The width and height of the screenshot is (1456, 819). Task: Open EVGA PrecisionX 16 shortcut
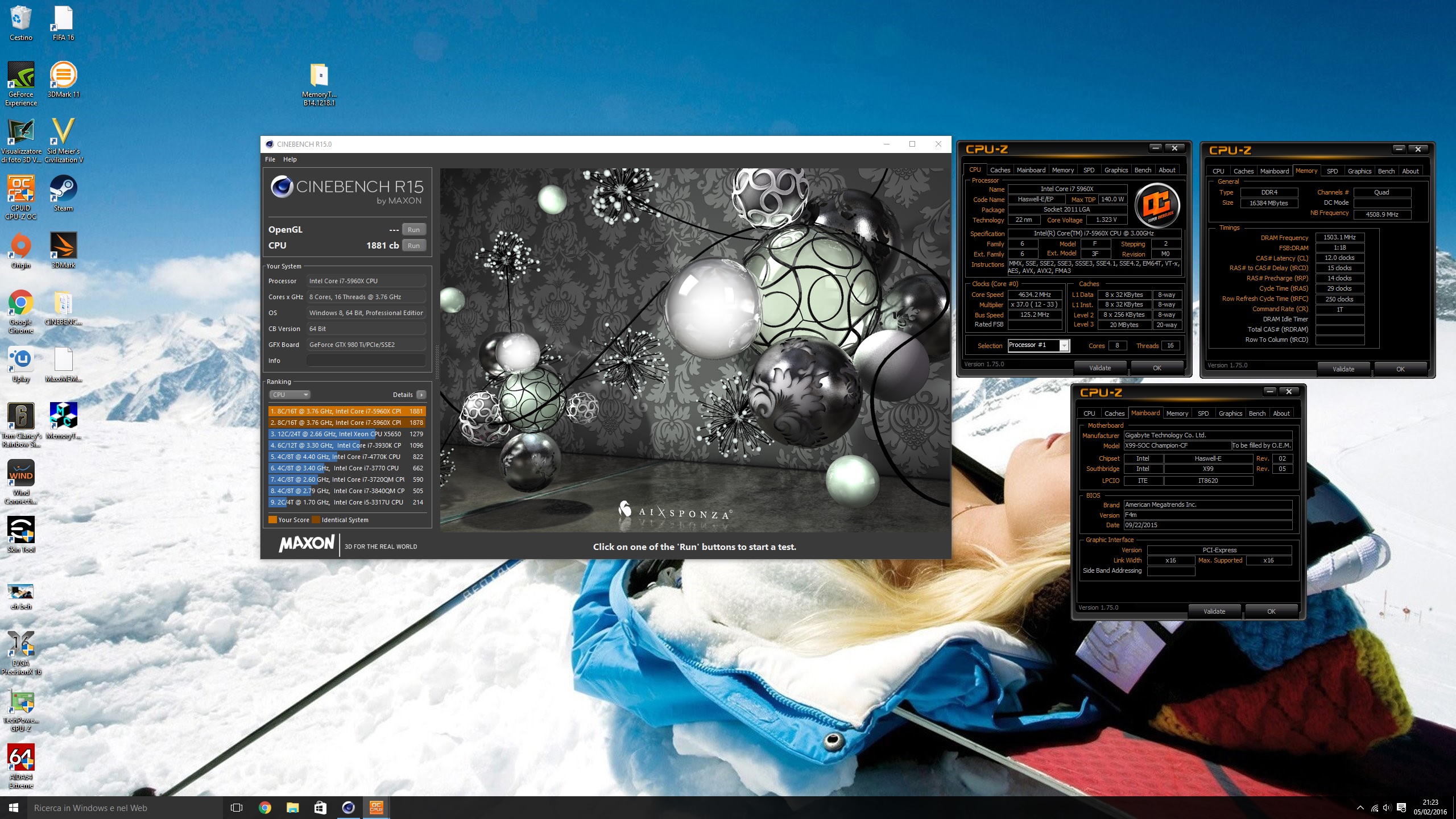tap(21, 652)
